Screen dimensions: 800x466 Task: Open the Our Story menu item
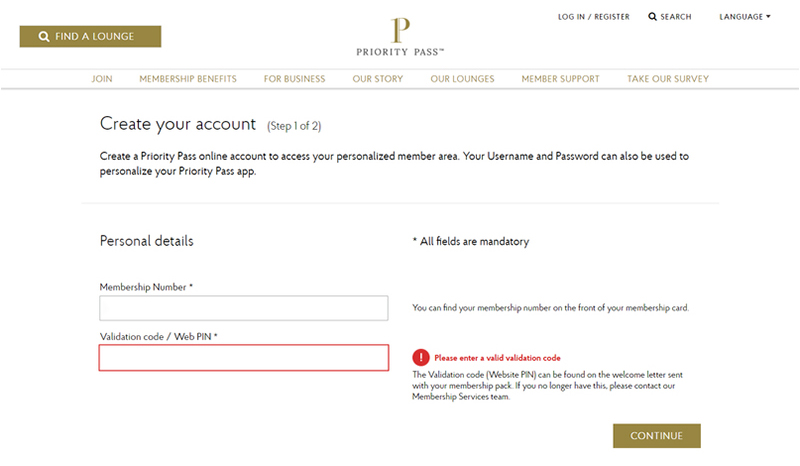[378, 79]
